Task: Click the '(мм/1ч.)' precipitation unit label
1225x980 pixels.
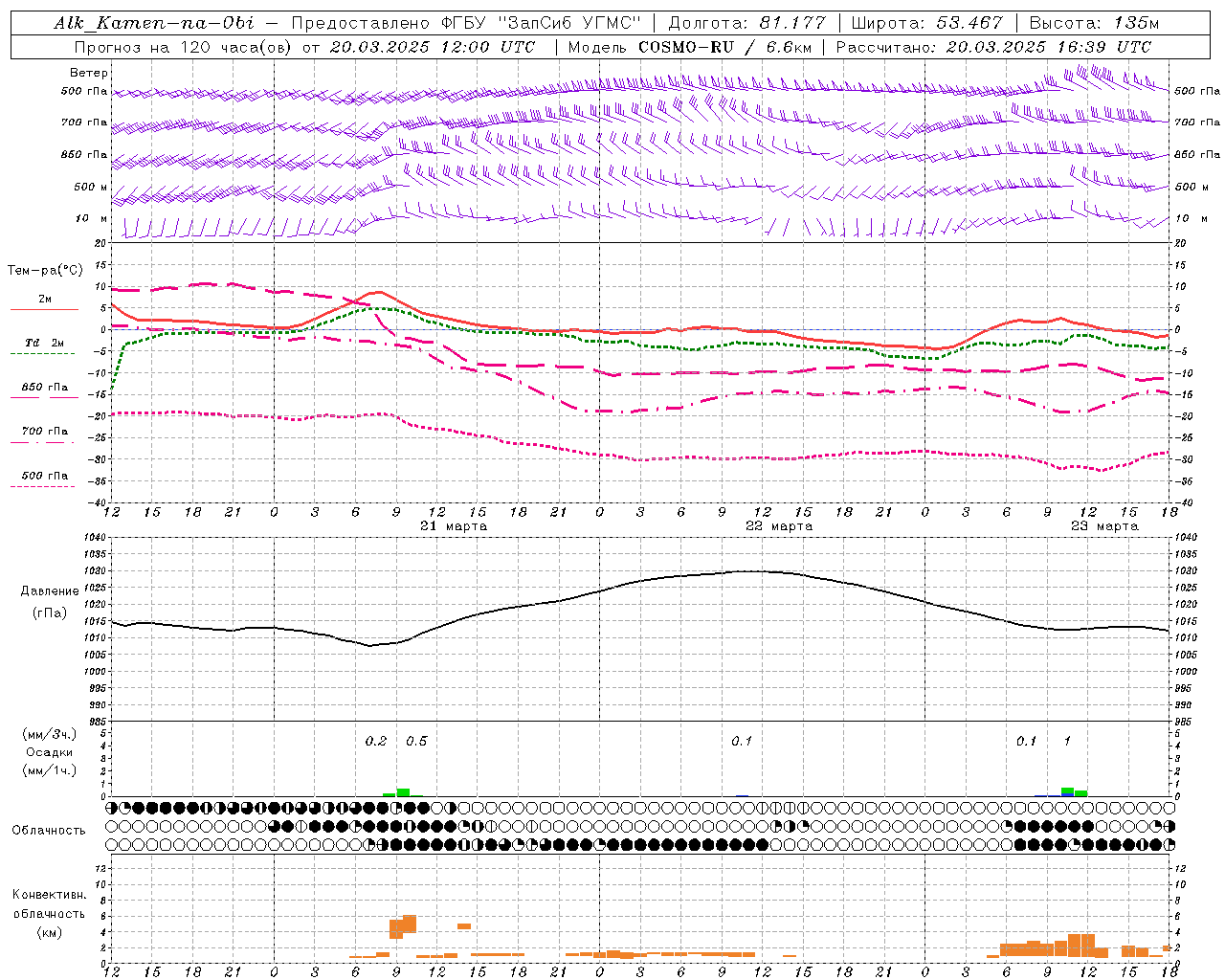Action: pos(49,770)
